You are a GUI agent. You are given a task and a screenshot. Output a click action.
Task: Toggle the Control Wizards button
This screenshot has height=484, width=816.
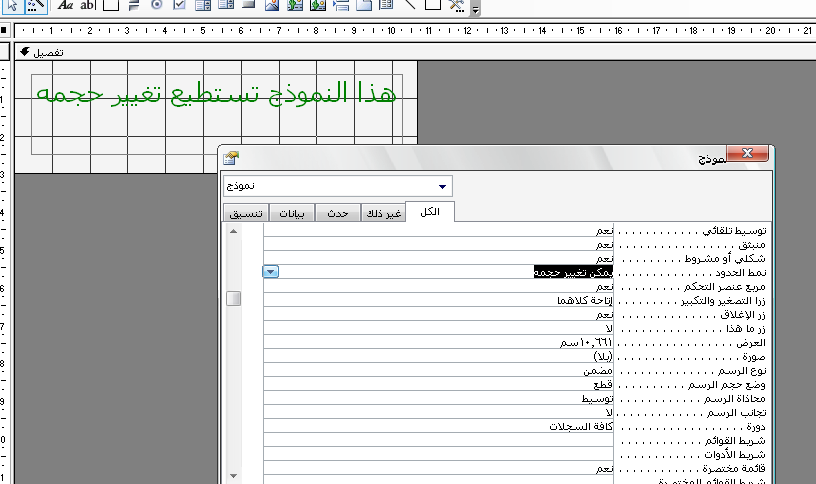35,6
